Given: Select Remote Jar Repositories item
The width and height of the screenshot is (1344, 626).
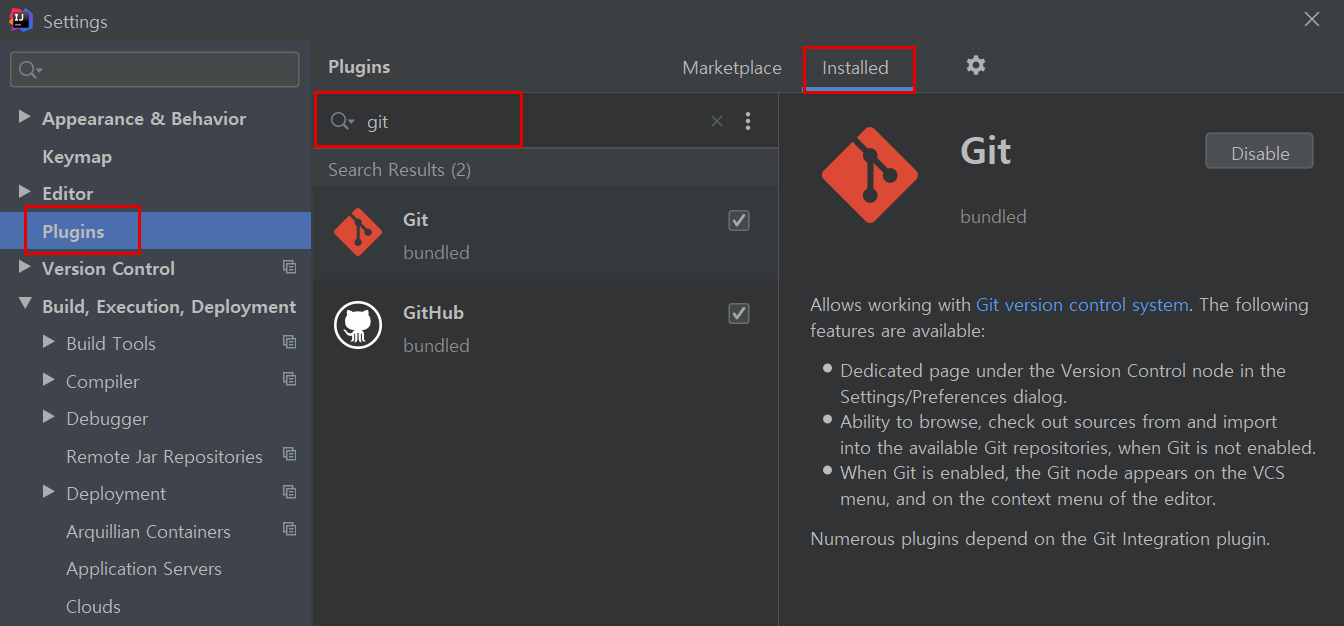Looking at the screenshot, I should 164,456.
